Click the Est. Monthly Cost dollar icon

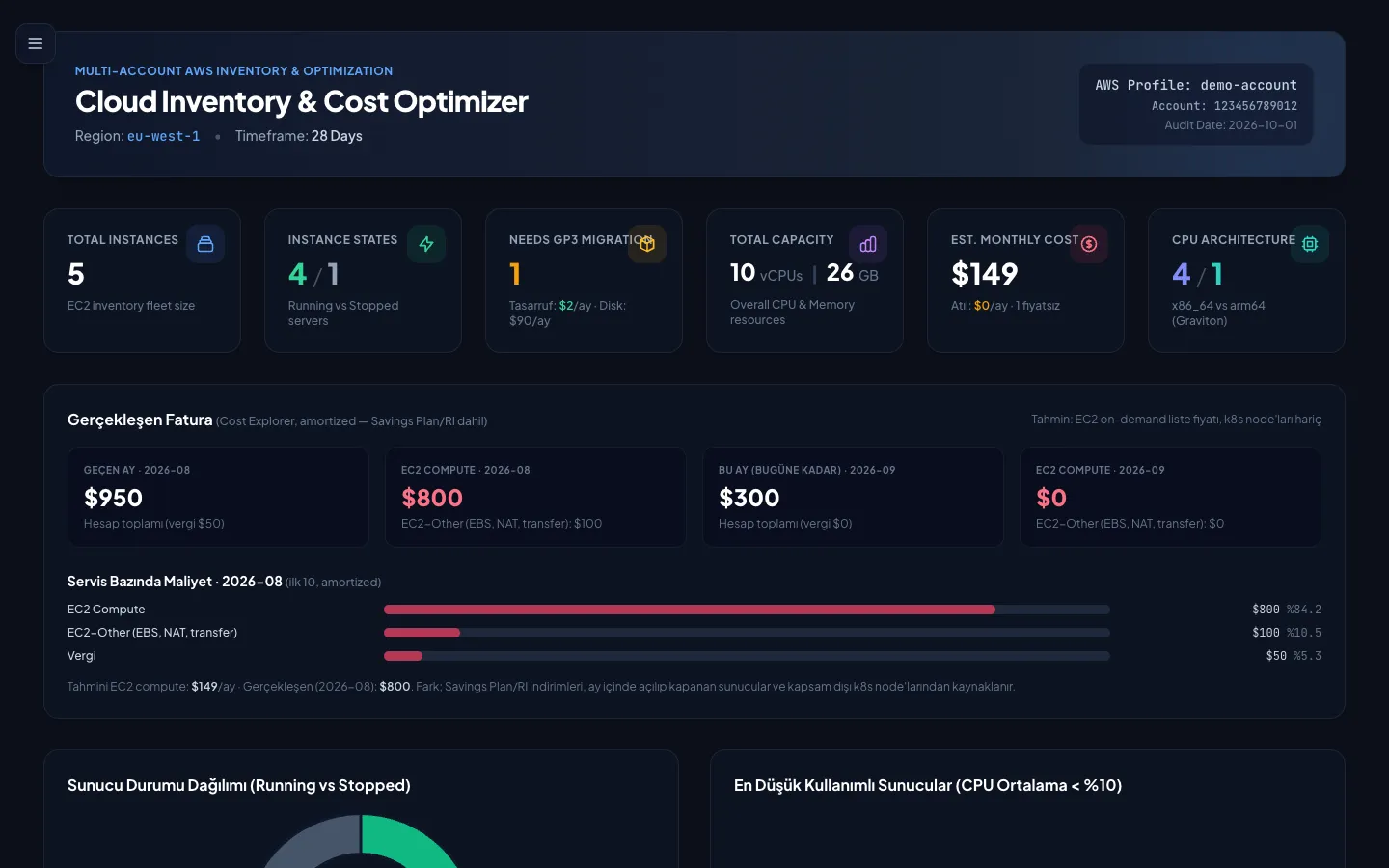coord(1089,244)
